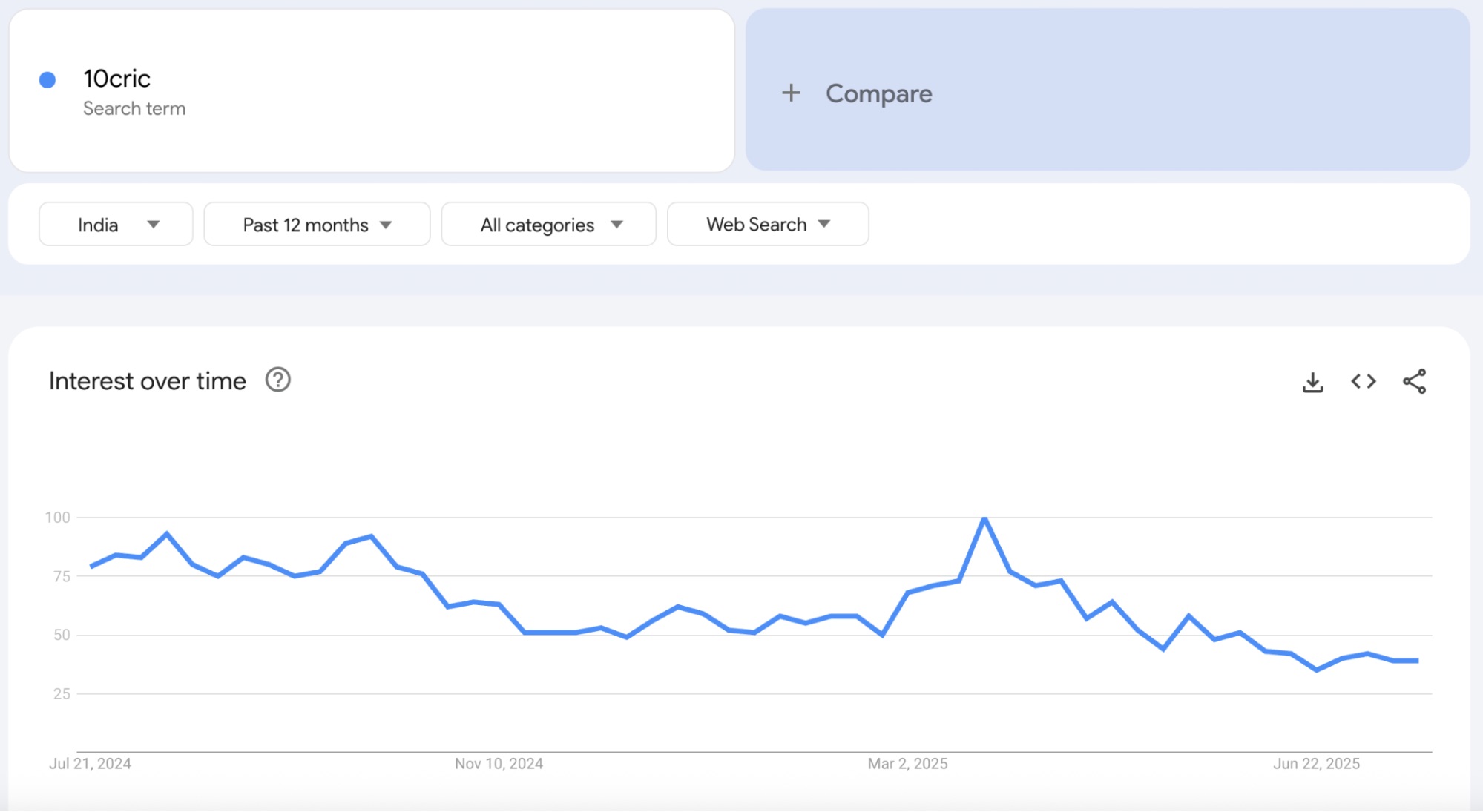Open the Web Search type dropdown
The width and height of the screenshot is (1483, 812).
pos(768,224)
